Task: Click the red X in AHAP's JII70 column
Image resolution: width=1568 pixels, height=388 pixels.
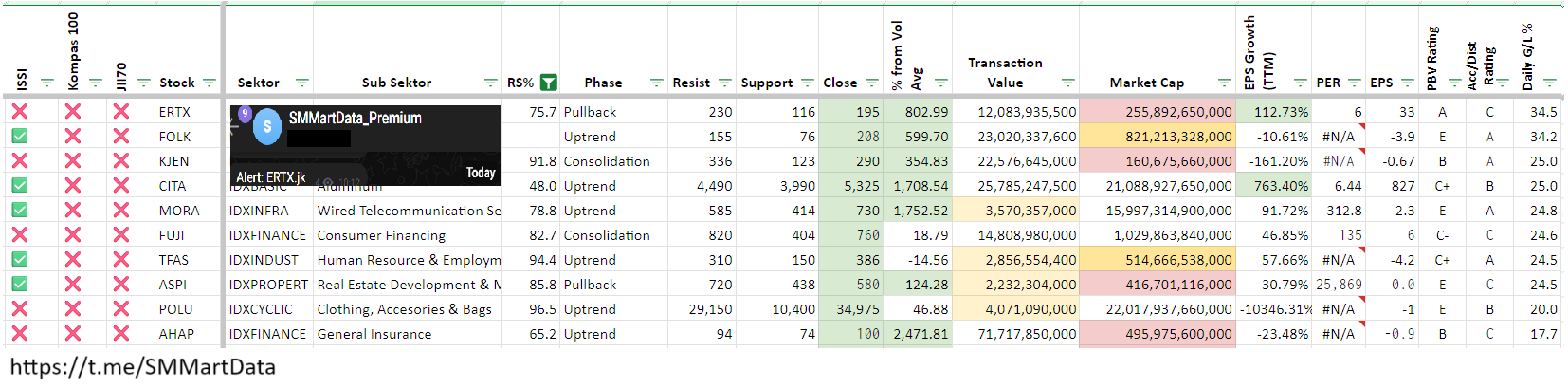Action: point(121,334)
